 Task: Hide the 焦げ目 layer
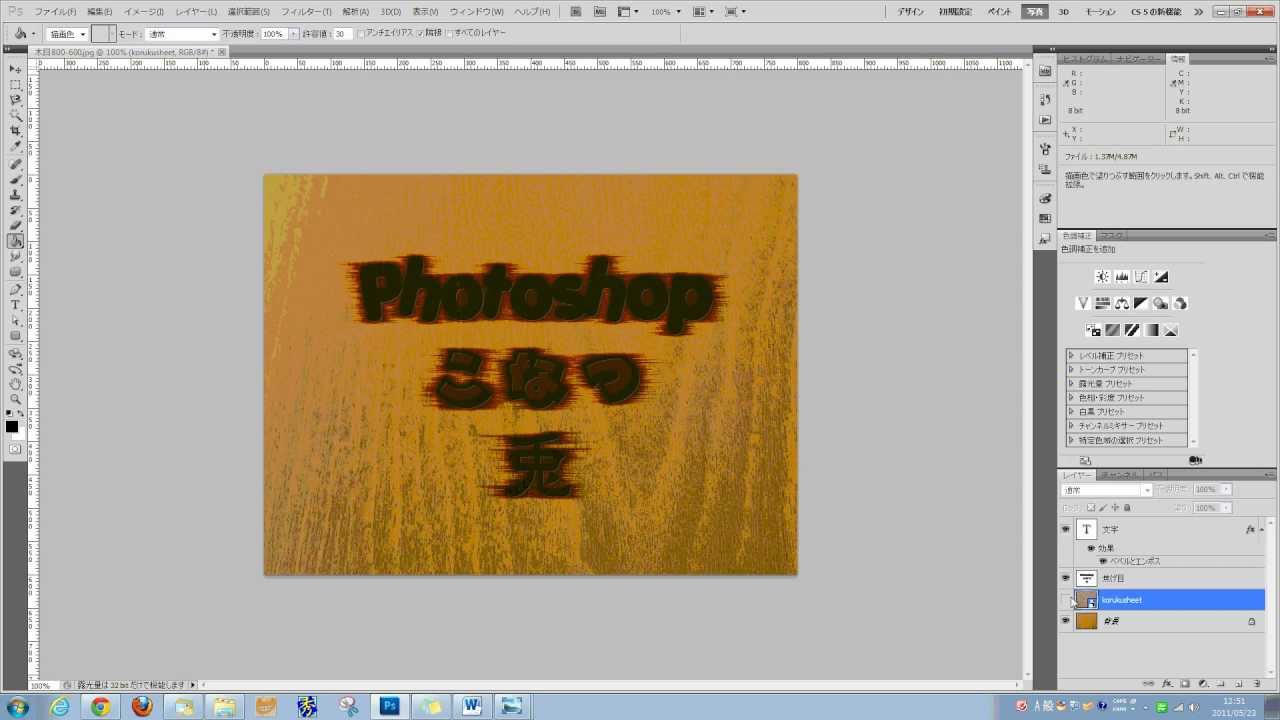pos(1065,578)
